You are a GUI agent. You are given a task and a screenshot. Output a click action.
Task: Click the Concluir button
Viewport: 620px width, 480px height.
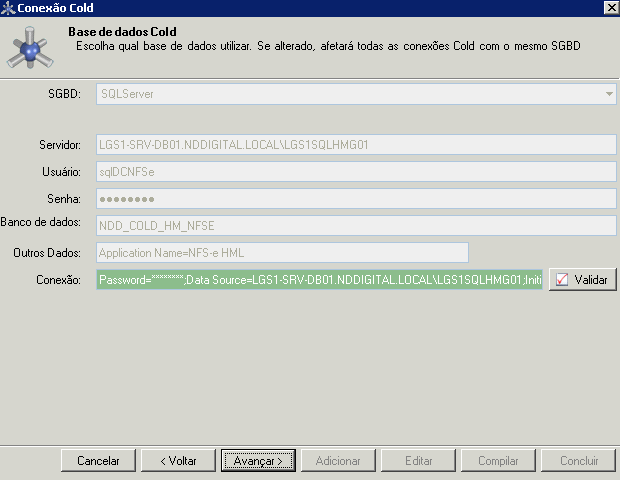click(578, 461)
